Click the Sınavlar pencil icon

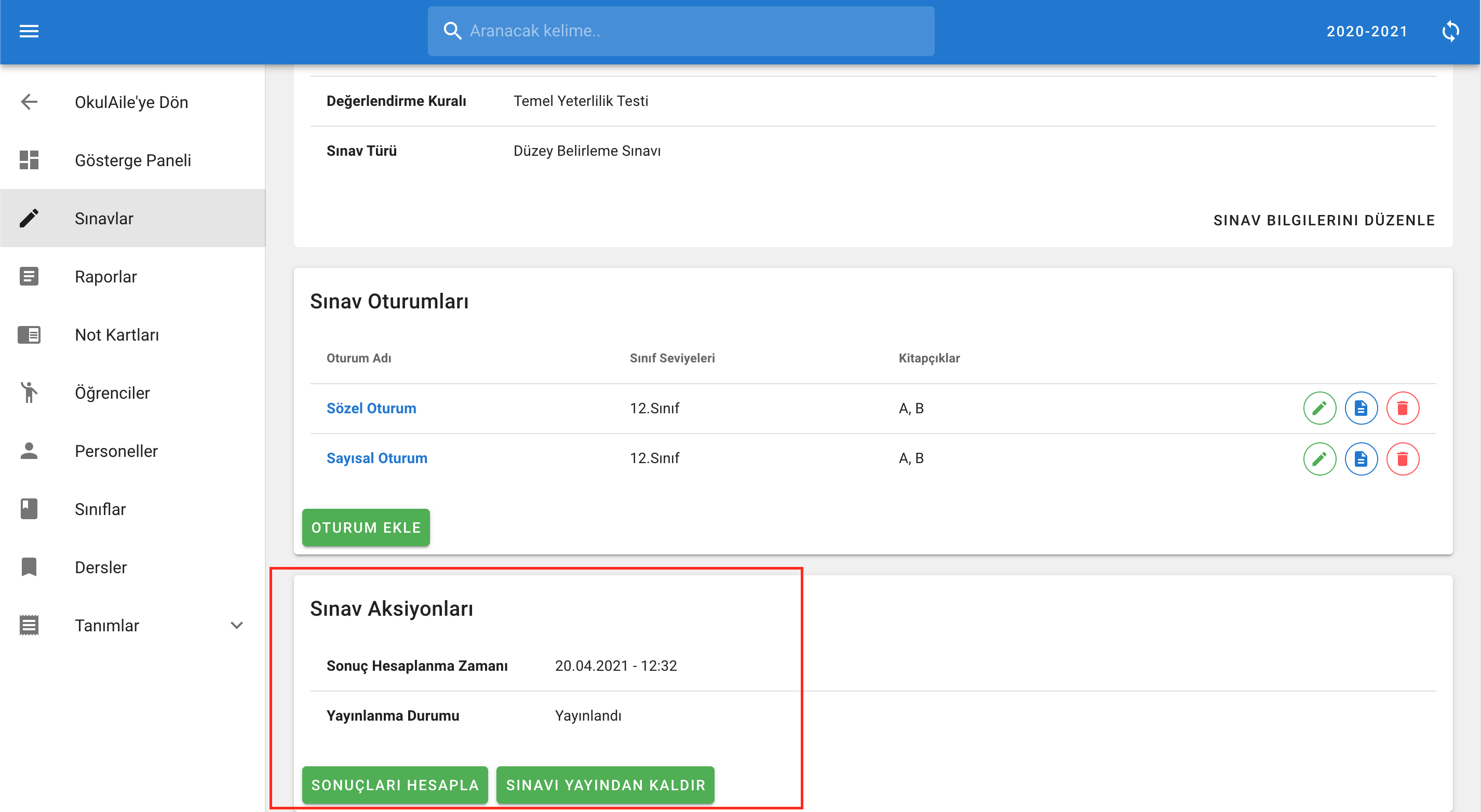click(29, 219)
